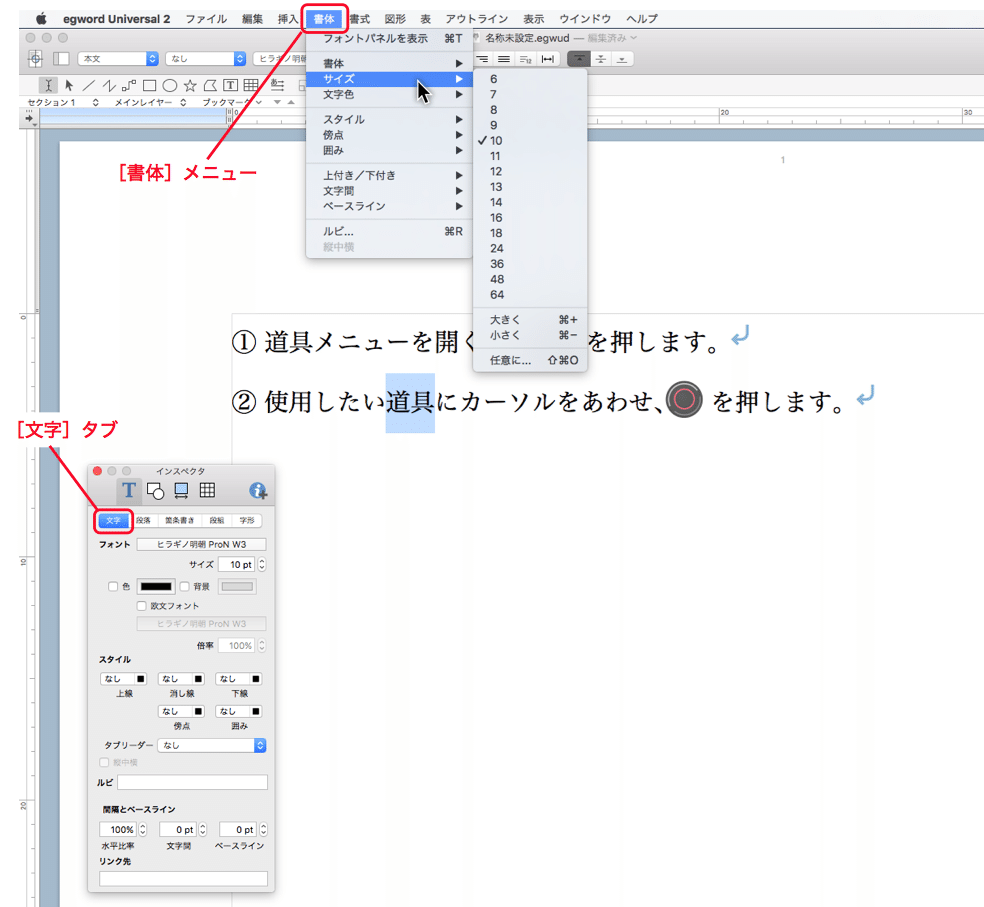Viewport: 984px width, 907px height.
Task: Open the text inspector T icon
Action: pos(129,490)
